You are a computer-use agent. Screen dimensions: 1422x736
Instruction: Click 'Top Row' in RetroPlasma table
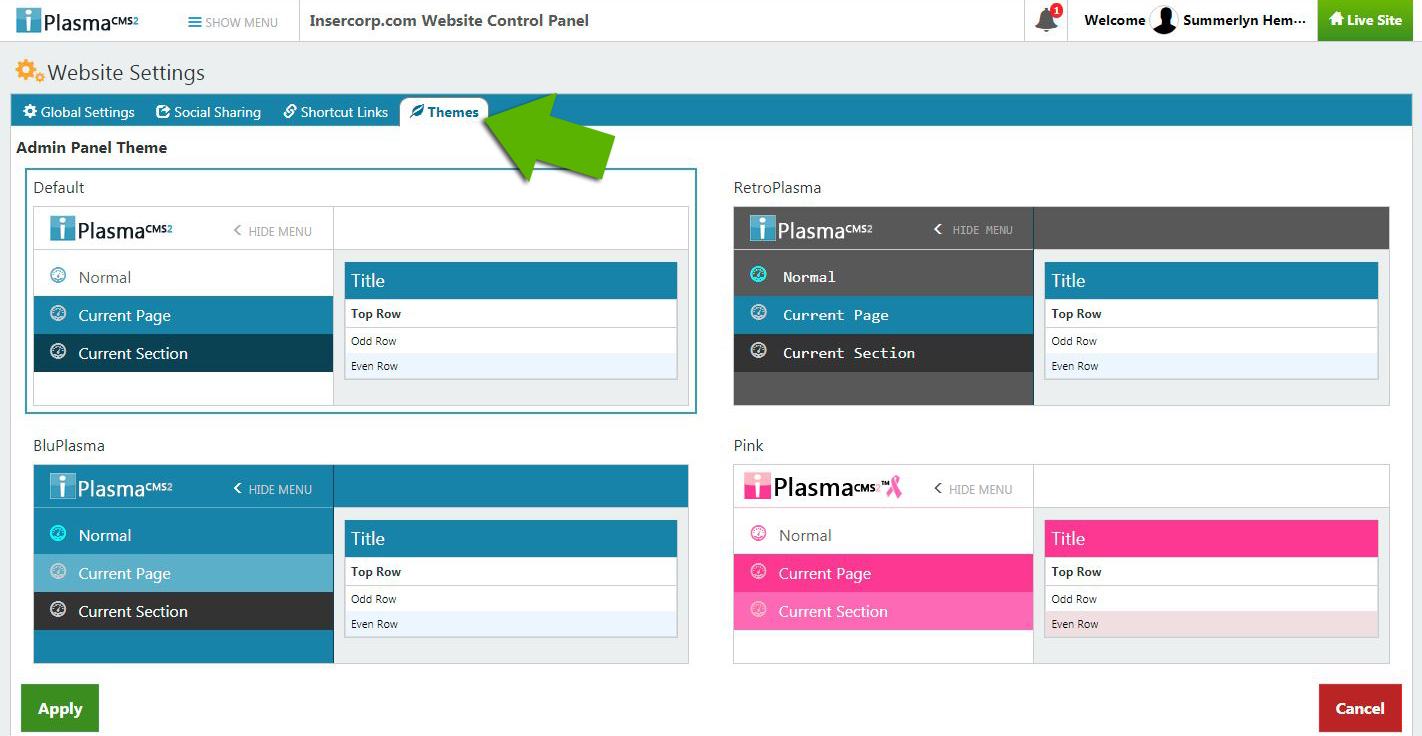point(1076,314)
